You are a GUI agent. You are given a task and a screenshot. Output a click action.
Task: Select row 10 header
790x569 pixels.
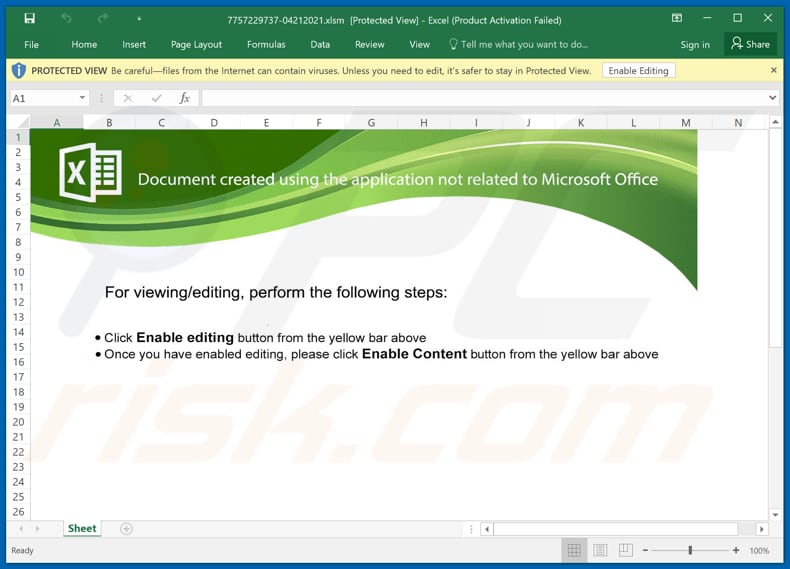(x=18, y=272)
